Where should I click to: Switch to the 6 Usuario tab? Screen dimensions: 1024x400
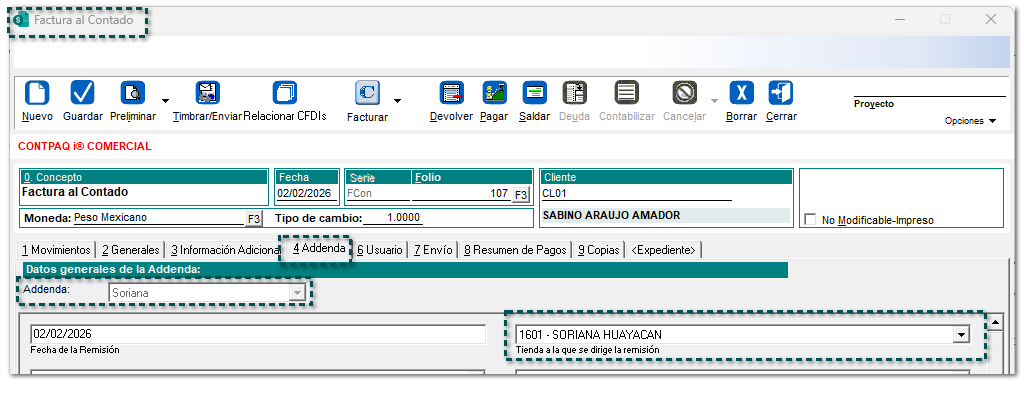point(379,250)
